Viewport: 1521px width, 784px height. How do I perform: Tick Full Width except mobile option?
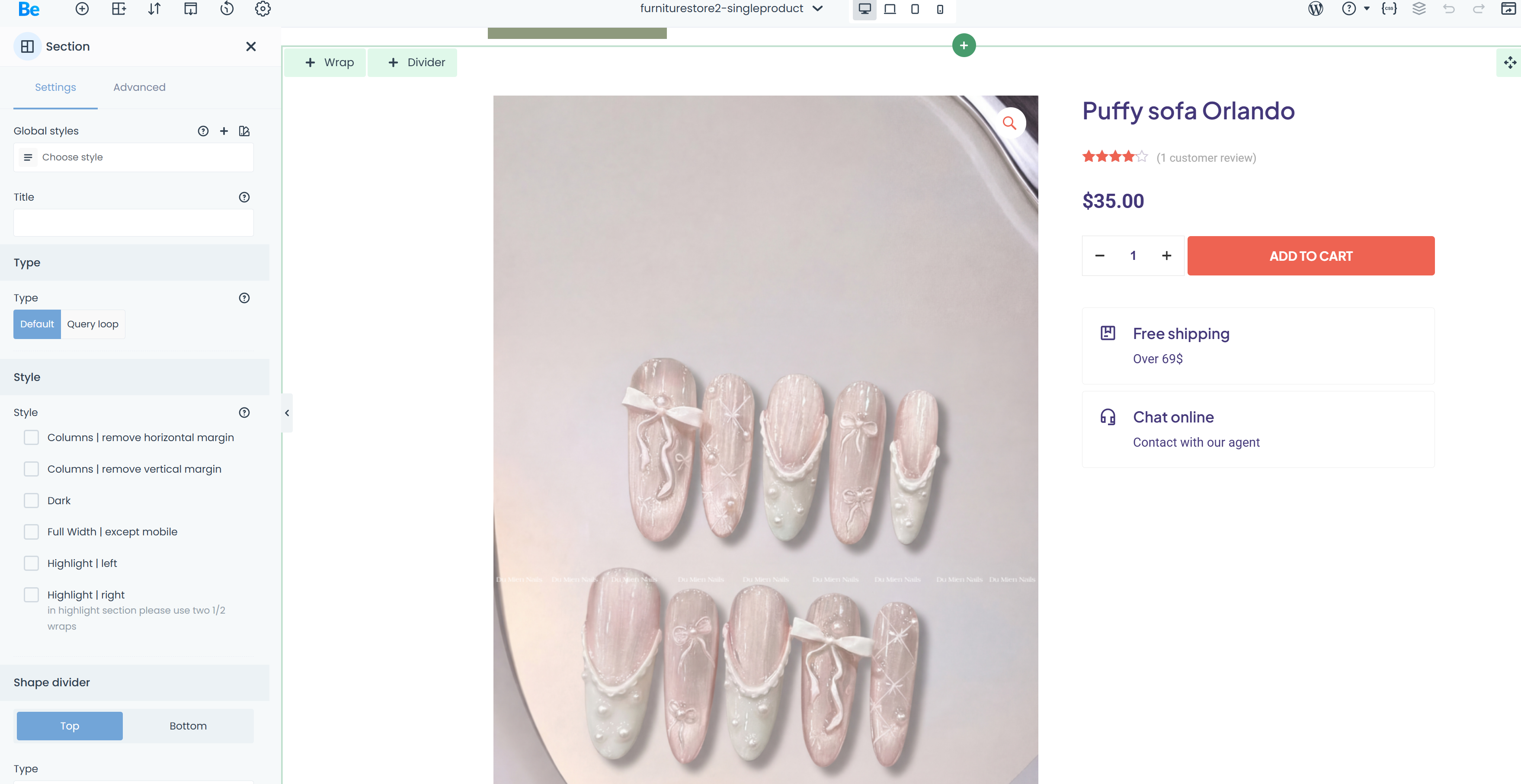pyautogui.click(x=31, y=532)
